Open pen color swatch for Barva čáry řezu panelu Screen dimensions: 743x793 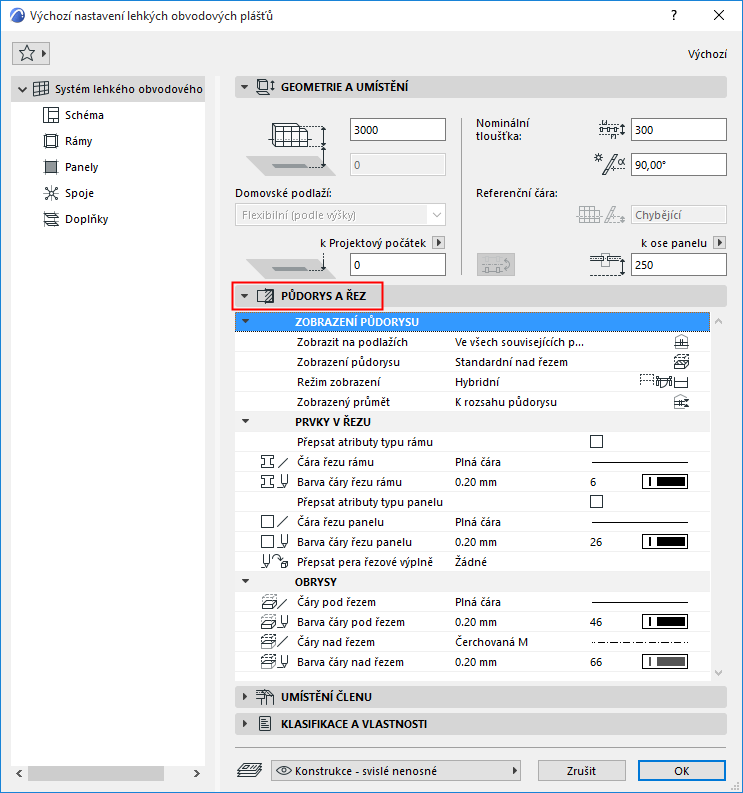[665, 542]
